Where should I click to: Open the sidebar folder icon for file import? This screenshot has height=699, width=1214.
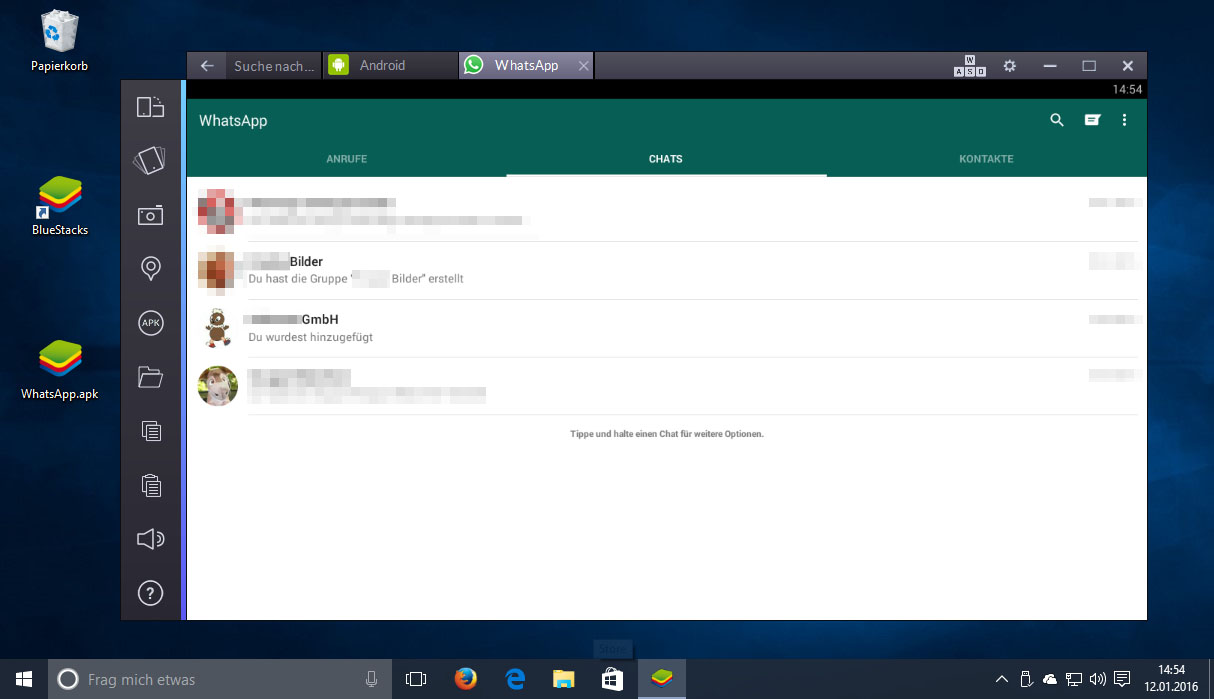[150, 377]
